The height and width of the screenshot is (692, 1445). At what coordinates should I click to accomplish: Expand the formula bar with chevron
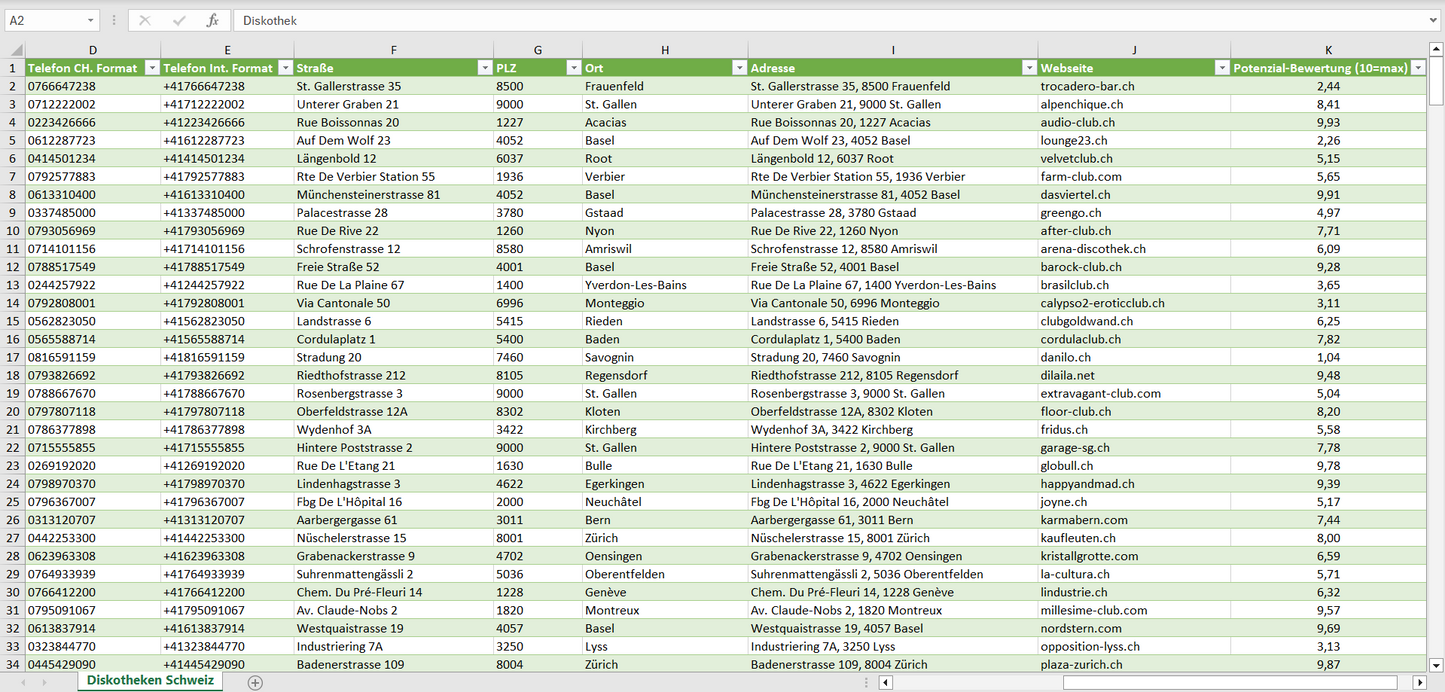click(1434, 20)
